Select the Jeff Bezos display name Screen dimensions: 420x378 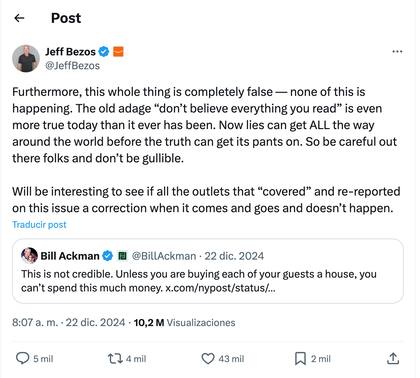(x=70, y=52)
